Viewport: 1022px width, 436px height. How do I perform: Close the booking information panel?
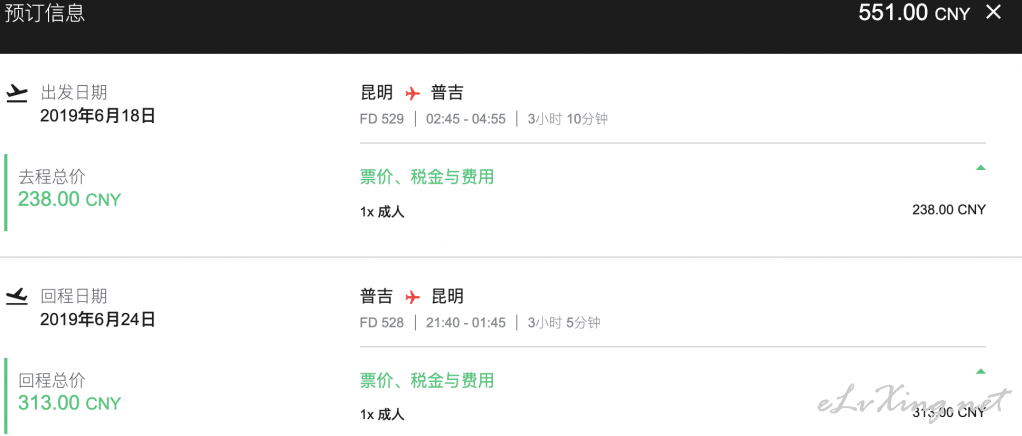point(993,12)
